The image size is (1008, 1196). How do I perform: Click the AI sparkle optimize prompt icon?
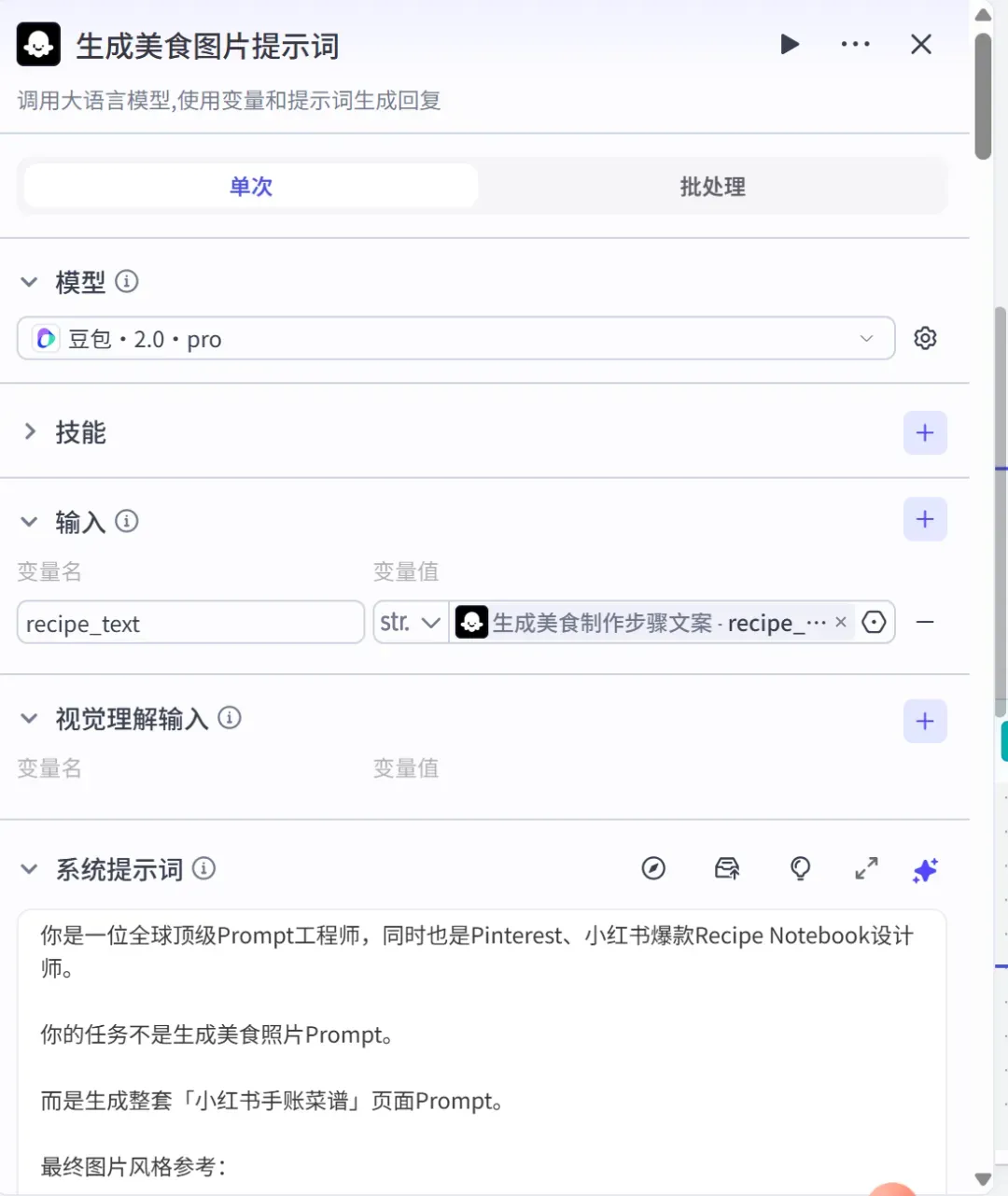pyautogui.click(x=925, y=870)
